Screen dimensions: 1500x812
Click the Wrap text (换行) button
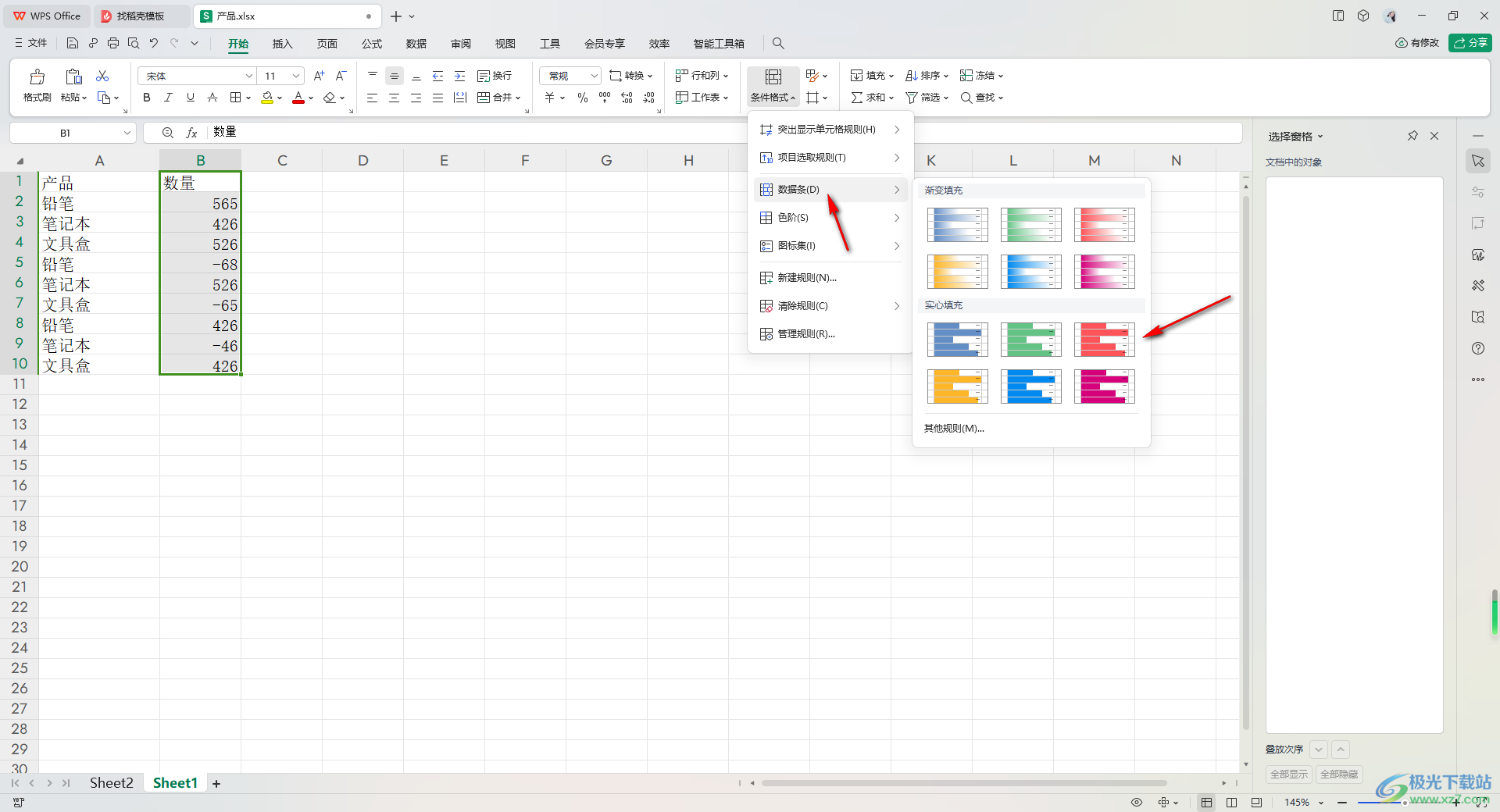495,76
